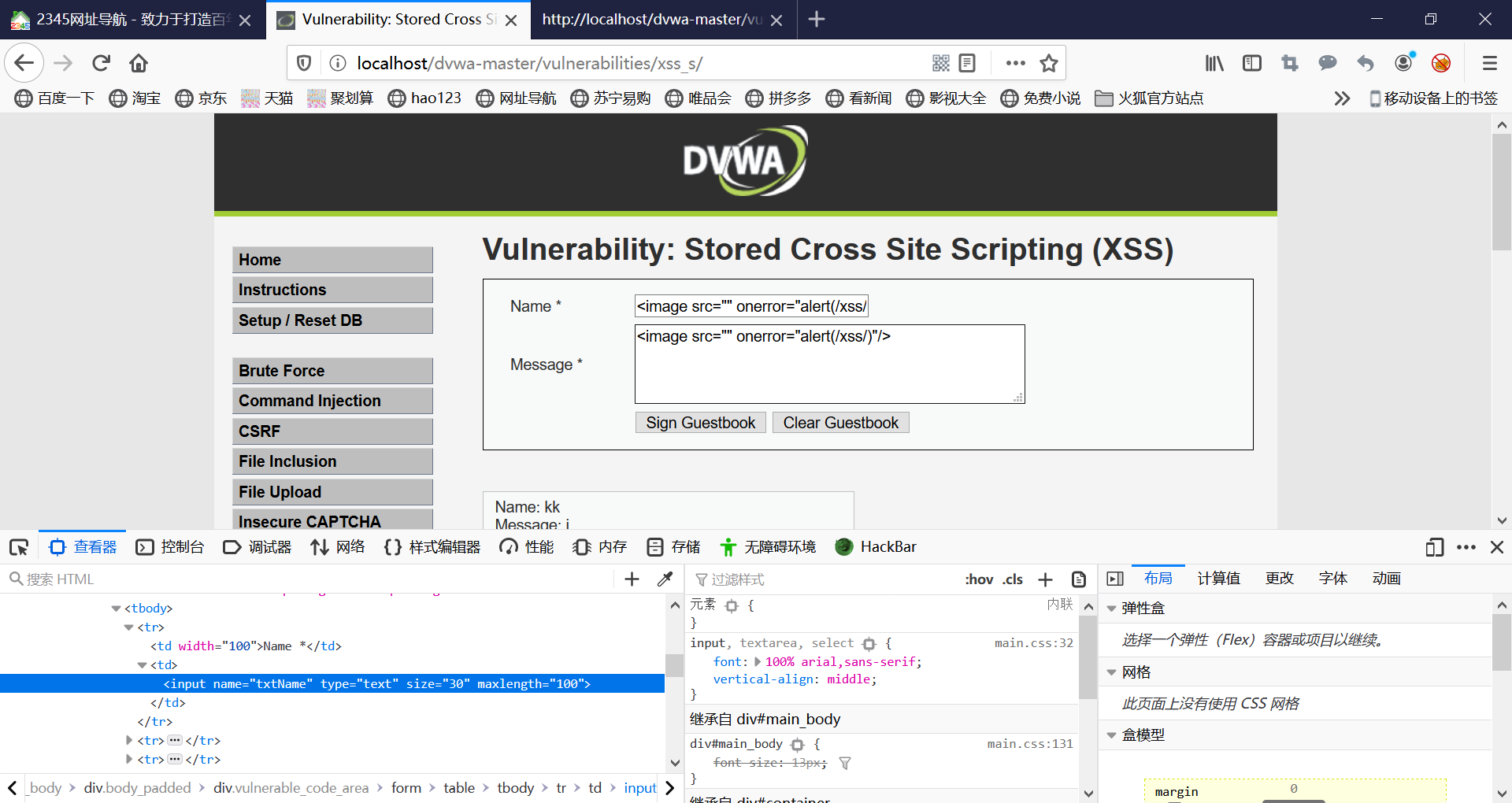This screenshot has width=1512, height=803.
Task: Open the screenshot crop tool
Action: (1290, 63)
